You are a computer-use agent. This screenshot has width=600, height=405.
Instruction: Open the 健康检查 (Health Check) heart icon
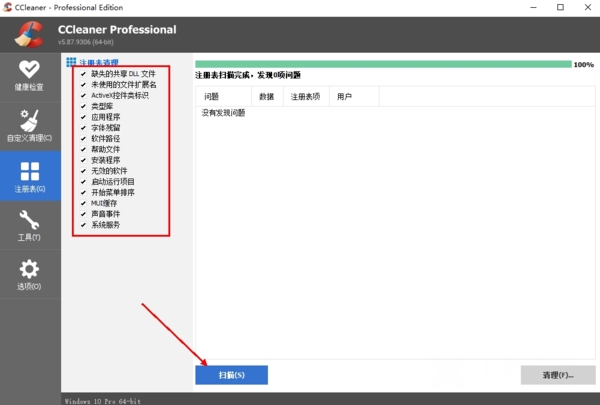point(29,69)
